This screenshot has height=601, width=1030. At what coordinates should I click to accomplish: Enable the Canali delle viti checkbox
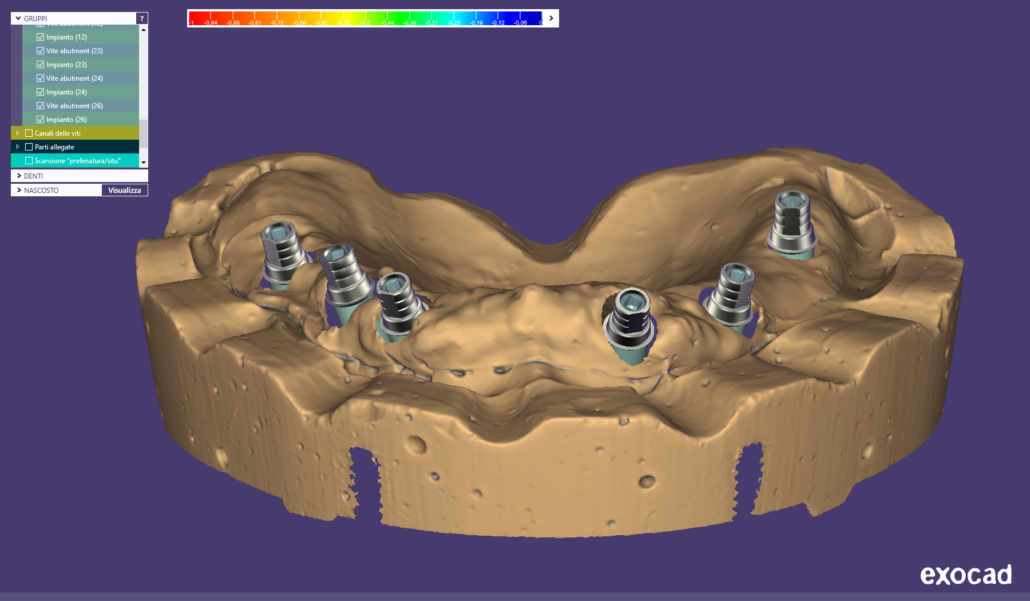pos(30,133)
